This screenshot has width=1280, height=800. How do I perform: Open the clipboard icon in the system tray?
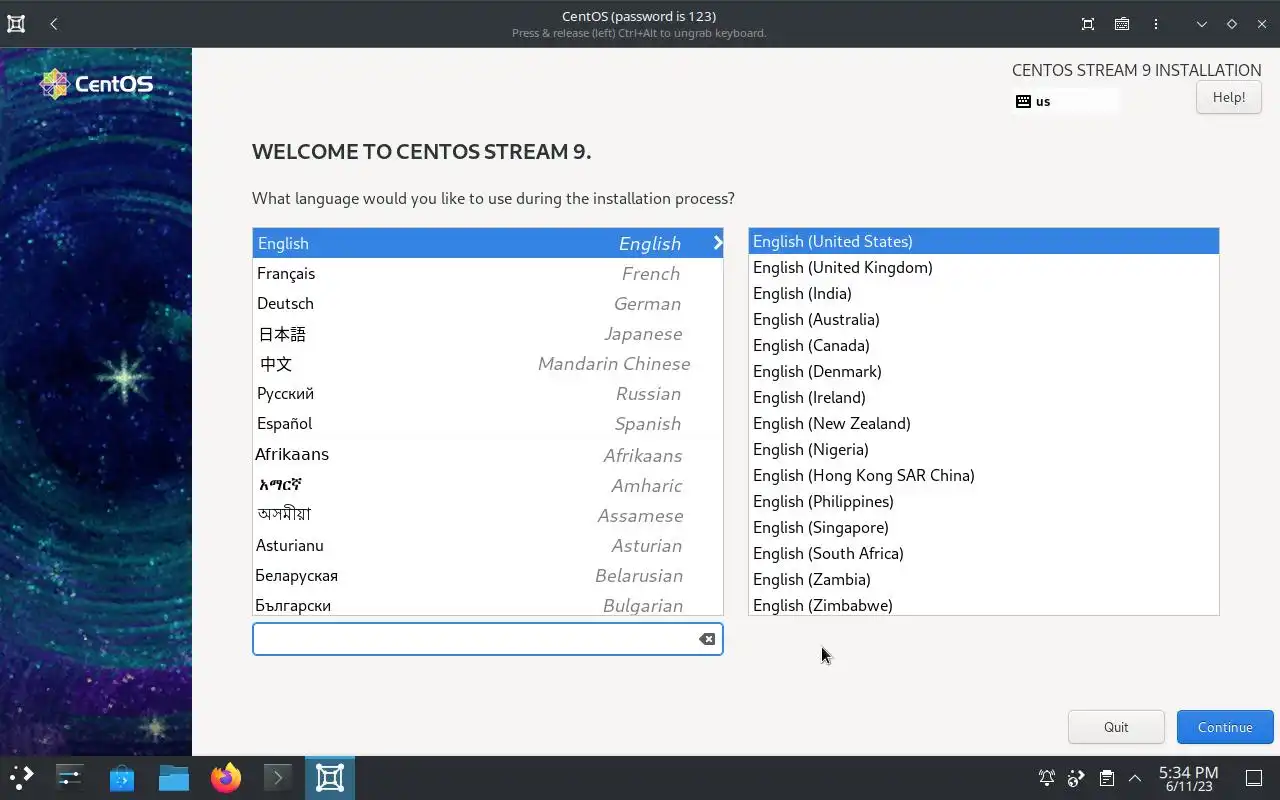(x=1106, y=778)
